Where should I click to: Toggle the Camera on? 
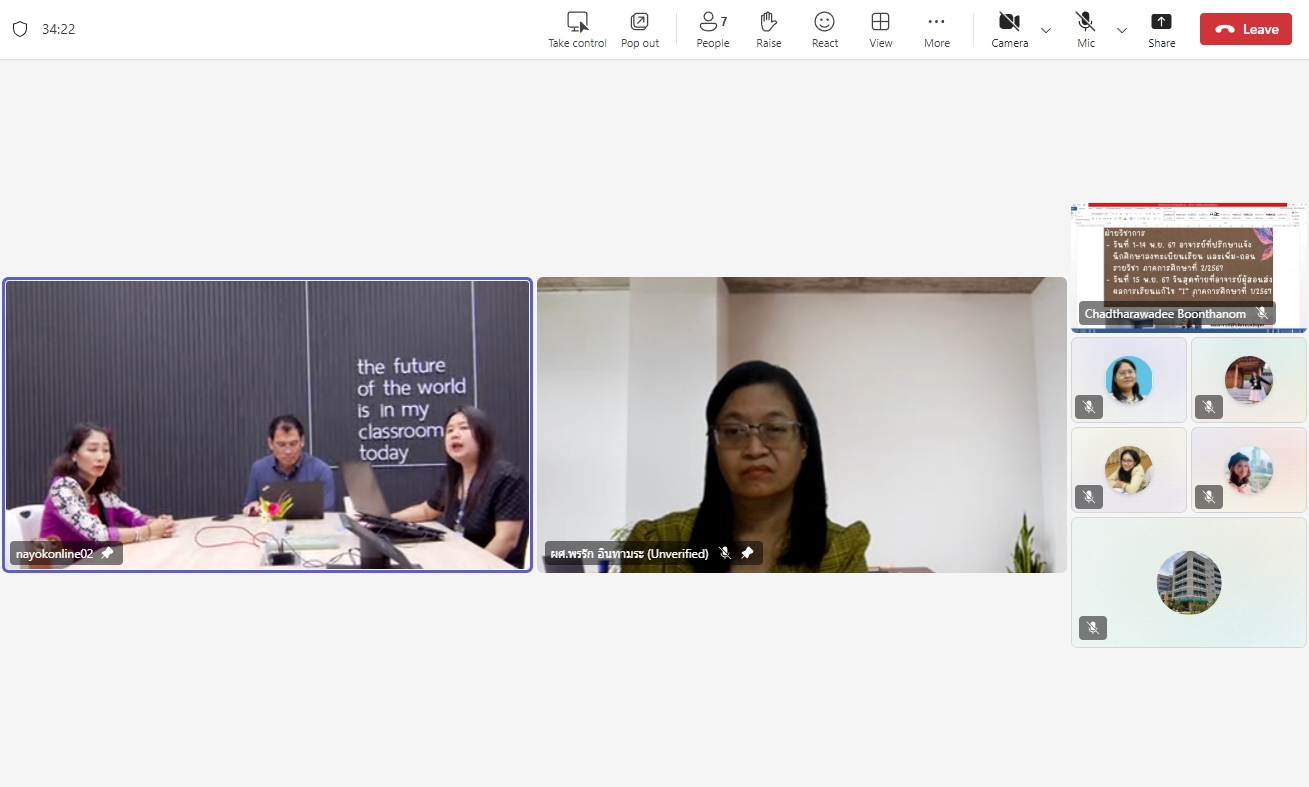click(x=1009, y=22)
